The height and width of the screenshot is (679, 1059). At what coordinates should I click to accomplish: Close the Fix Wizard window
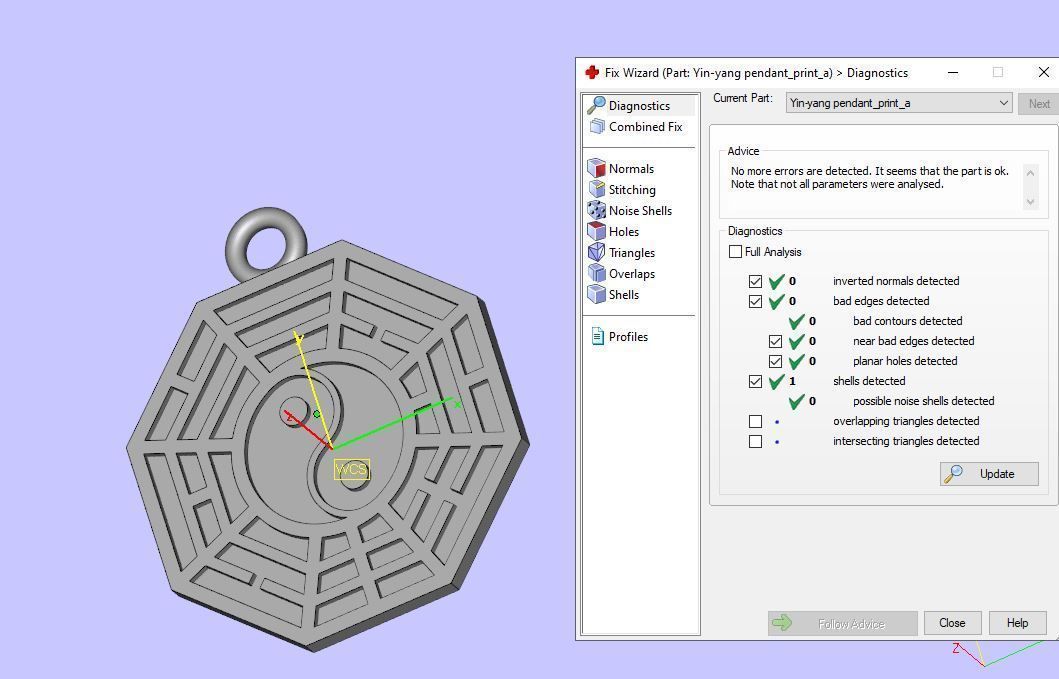click(1043, 72)
